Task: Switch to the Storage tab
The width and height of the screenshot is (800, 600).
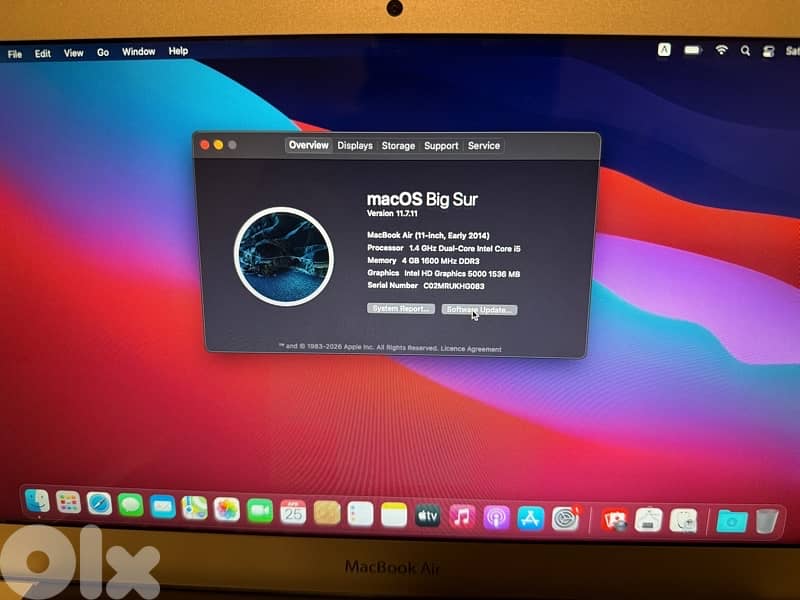Action: [x=398, y=146]
